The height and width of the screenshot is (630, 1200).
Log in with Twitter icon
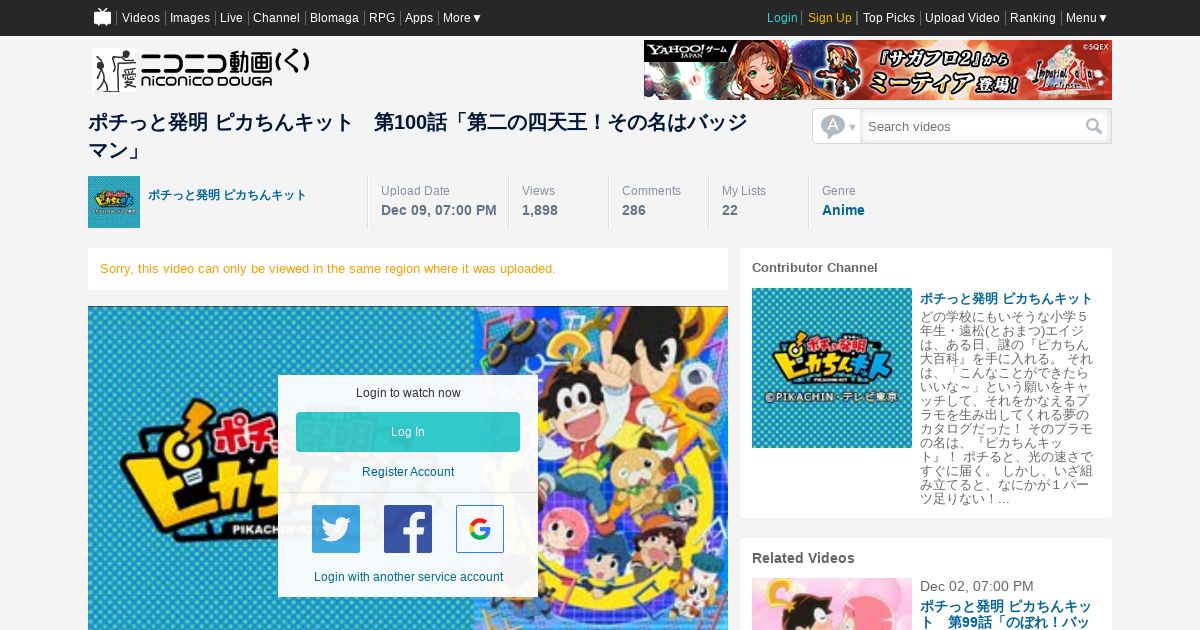336,529
